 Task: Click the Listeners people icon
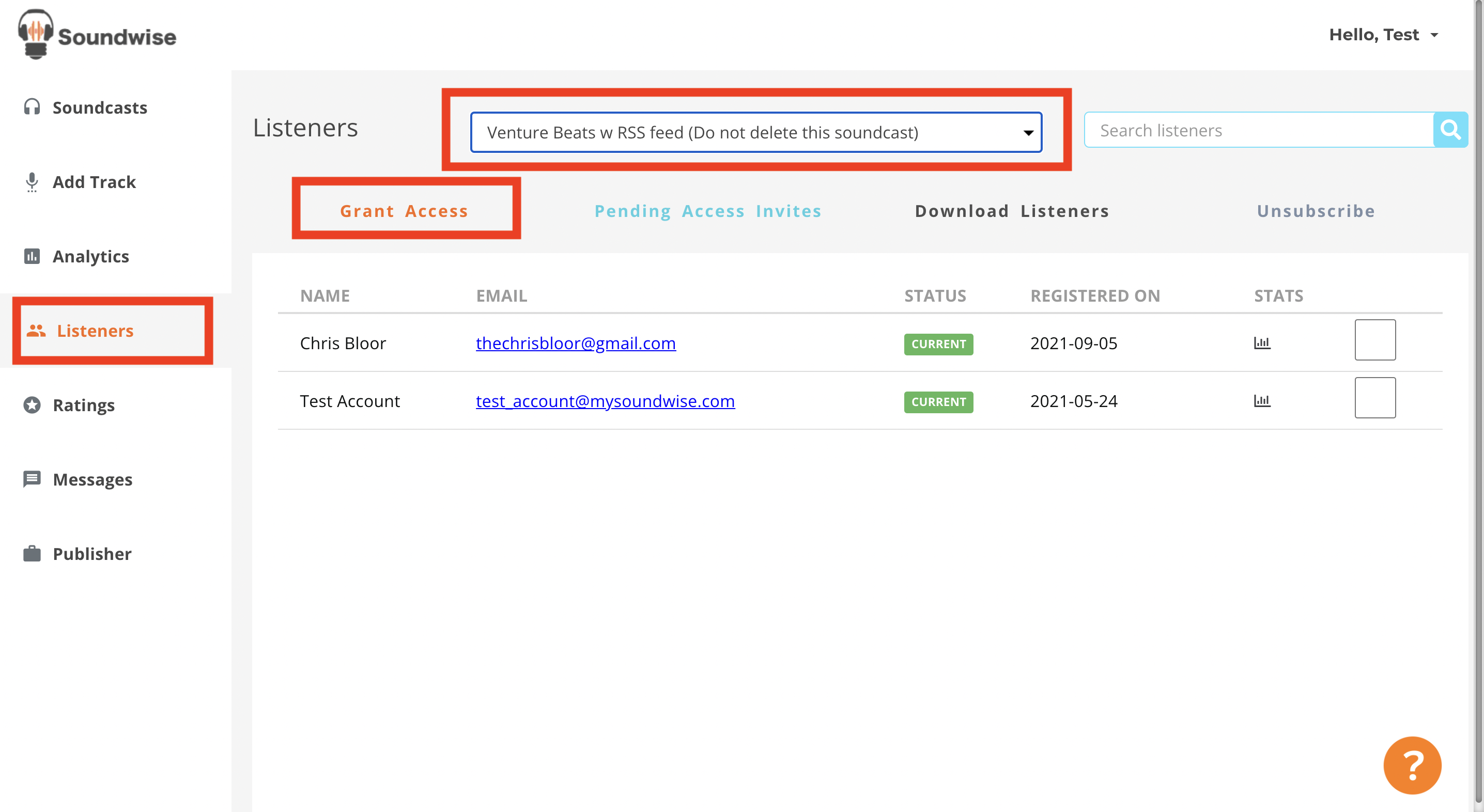(36, 331)
